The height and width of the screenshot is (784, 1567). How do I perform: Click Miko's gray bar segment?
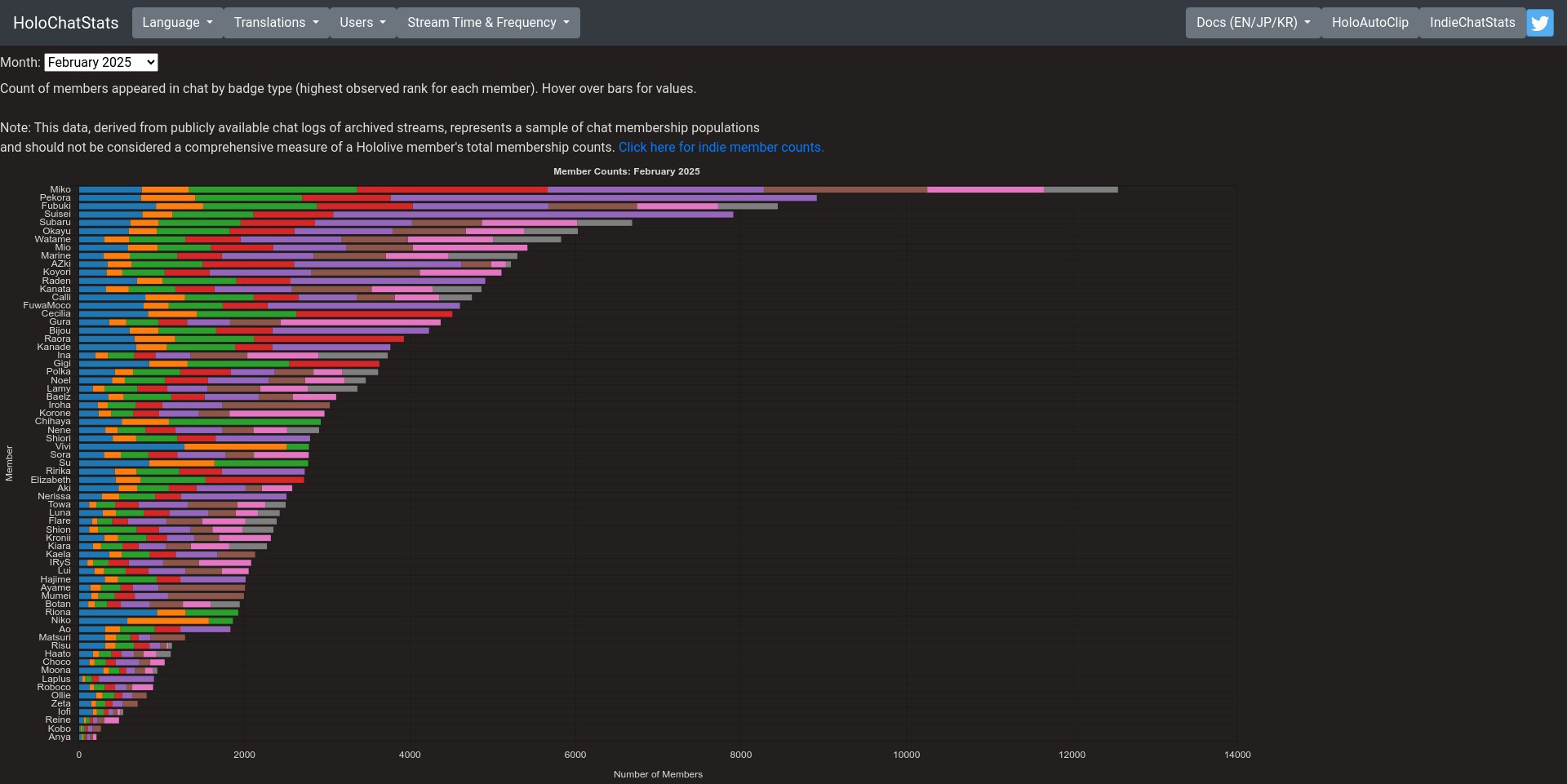tap(1080, 190)
